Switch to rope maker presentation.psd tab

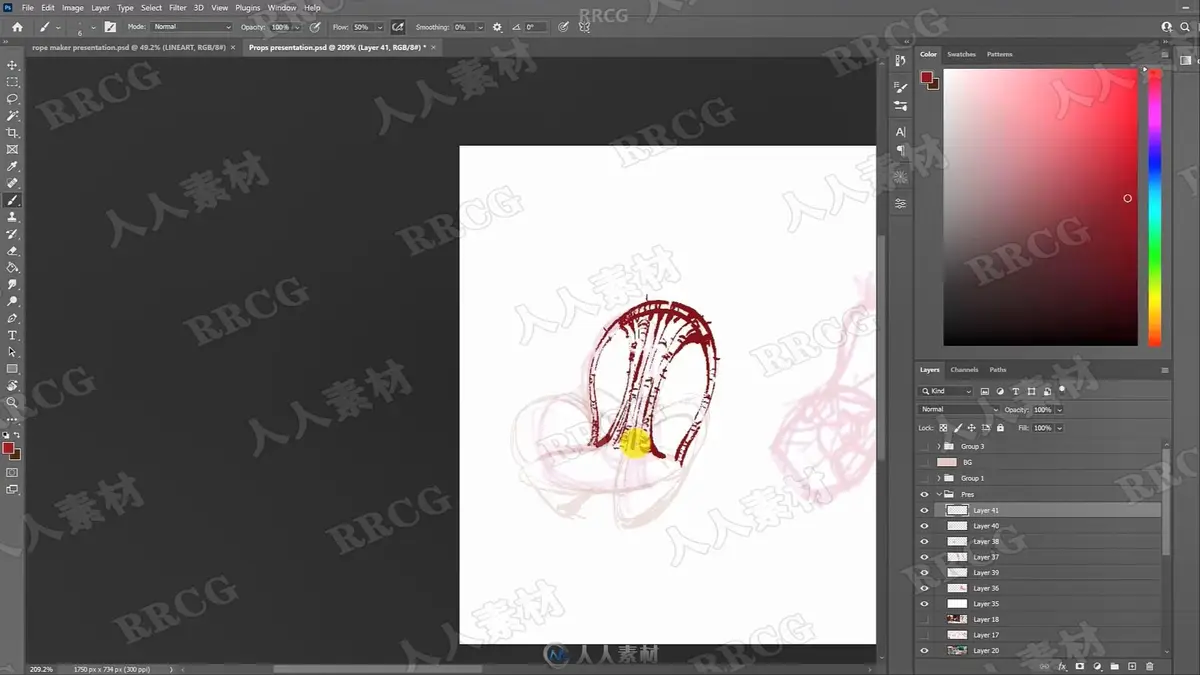127,47
